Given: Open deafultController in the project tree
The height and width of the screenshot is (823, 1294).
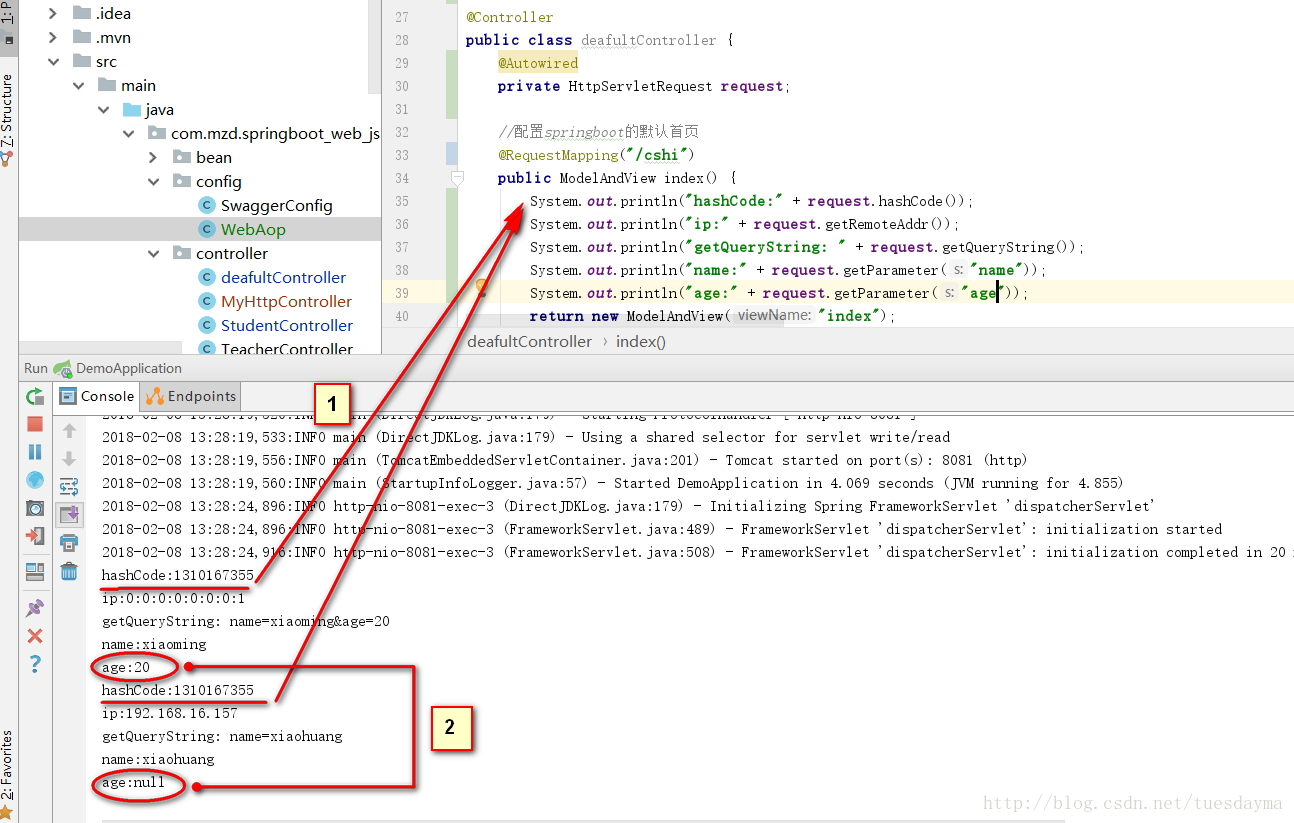Looking at the screenshot, I should pyautogui.click(x=283, y=277).
